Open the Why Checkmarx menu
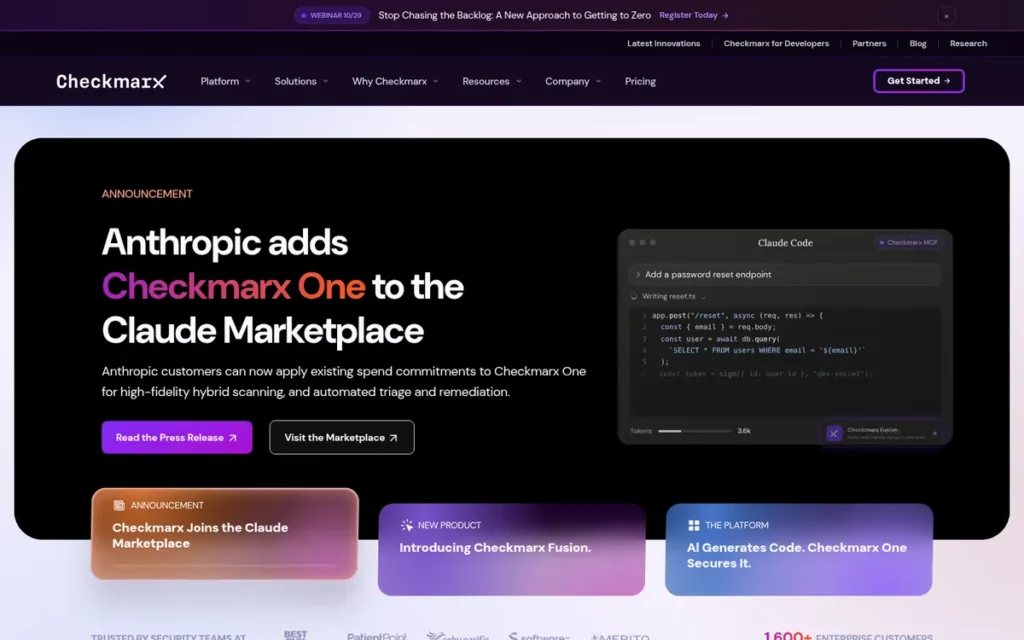Image resolution: width=1024 pixels, height=640 pixels. click(x=395, y=81)
